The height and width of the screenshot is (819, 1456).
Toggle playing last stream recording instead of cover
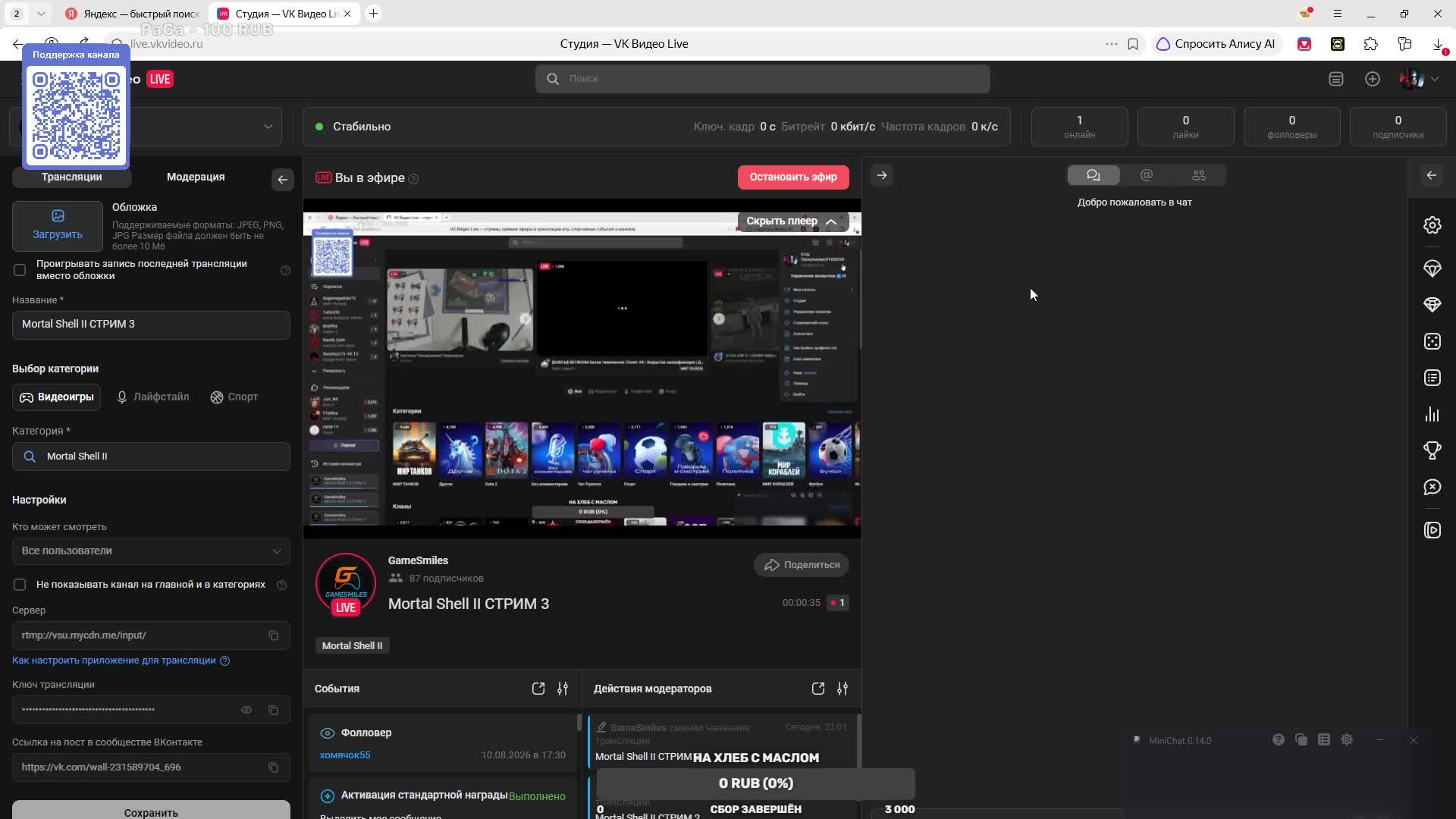(20, 270)
